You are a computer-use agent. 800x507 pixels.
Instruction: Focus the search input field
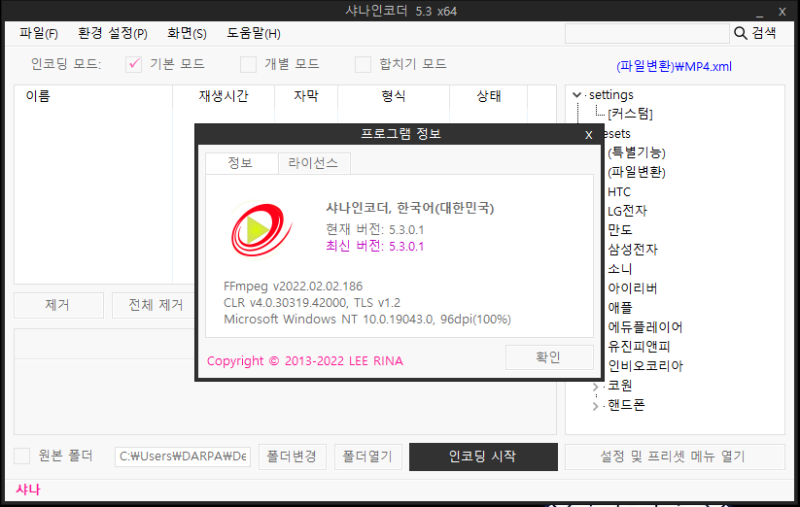(647, 33)
